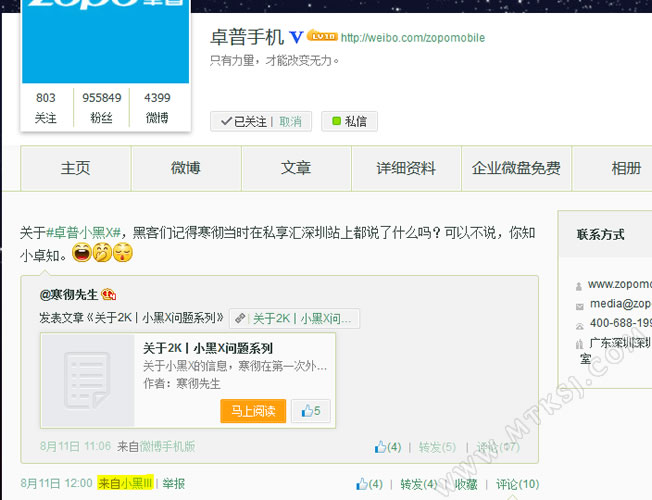Click the thumbs-up icon on the repost
This screenshot has width=652, height=500.
362,484
